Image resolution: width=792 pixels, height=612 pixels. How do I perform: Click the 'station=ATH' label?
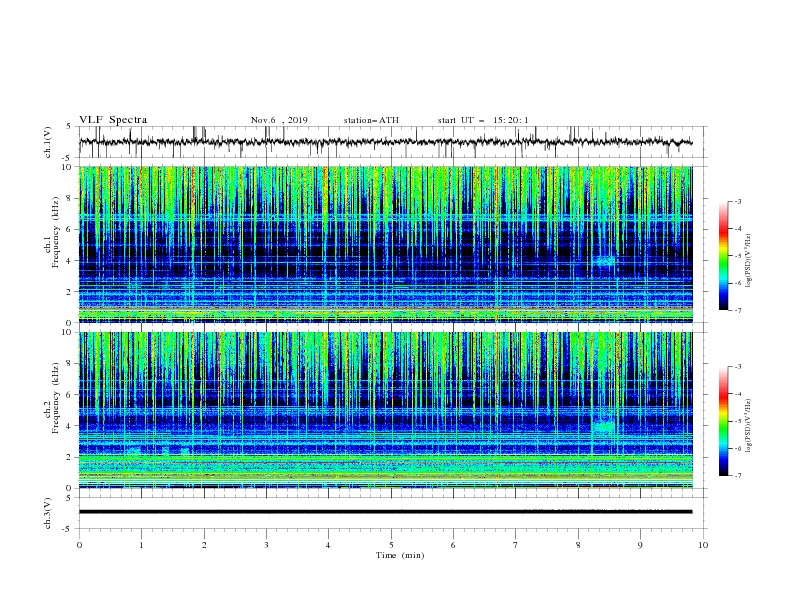(x=371, y=120)
